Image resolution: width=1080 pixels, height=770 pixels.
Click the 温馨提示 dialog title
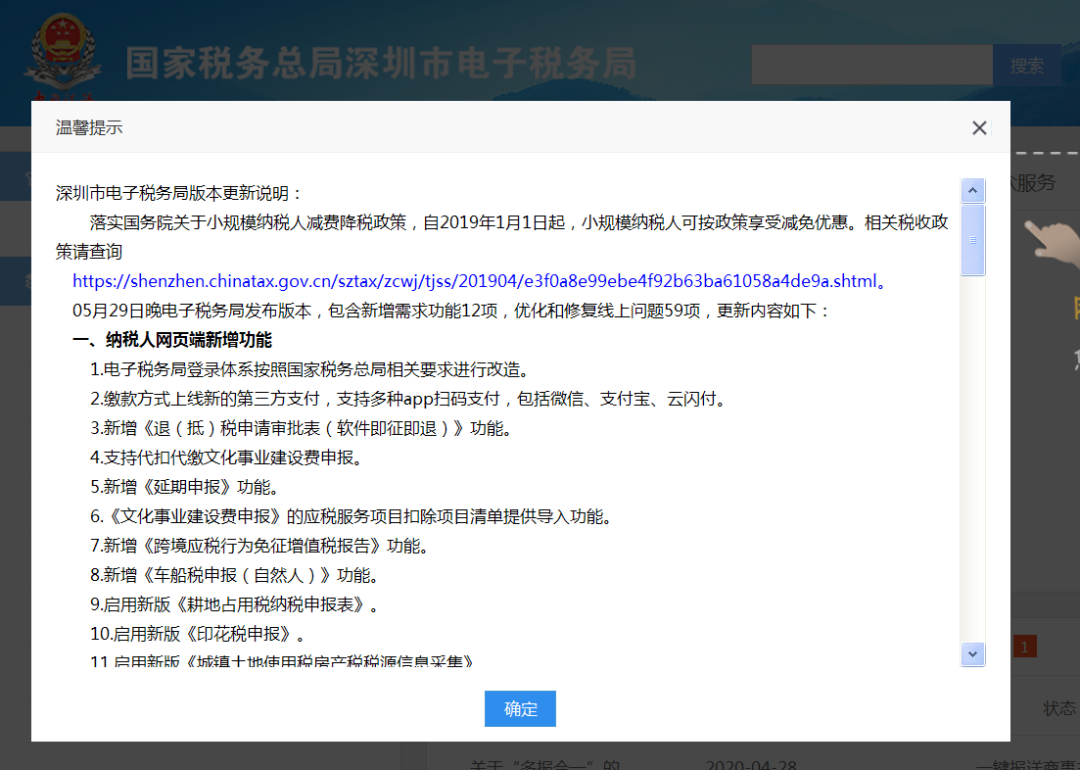tap(89, 127)
